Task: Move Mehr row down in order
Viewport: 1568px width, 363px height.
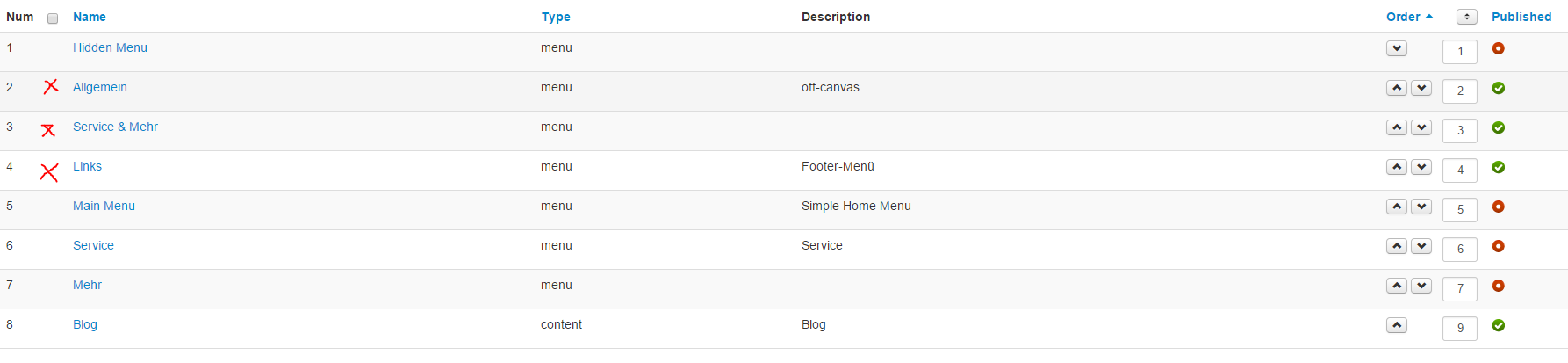Action: coord(1421,286)
